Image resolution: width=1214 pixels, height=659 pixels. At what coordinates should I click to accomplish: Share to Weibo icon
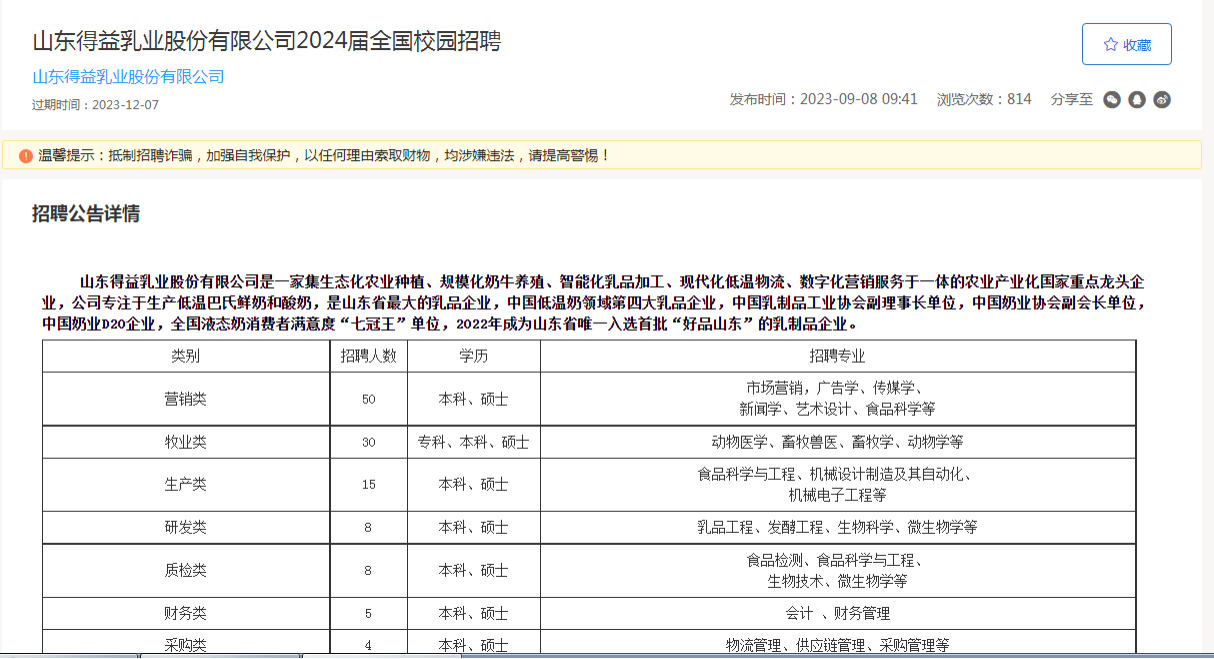point(1162,99)
